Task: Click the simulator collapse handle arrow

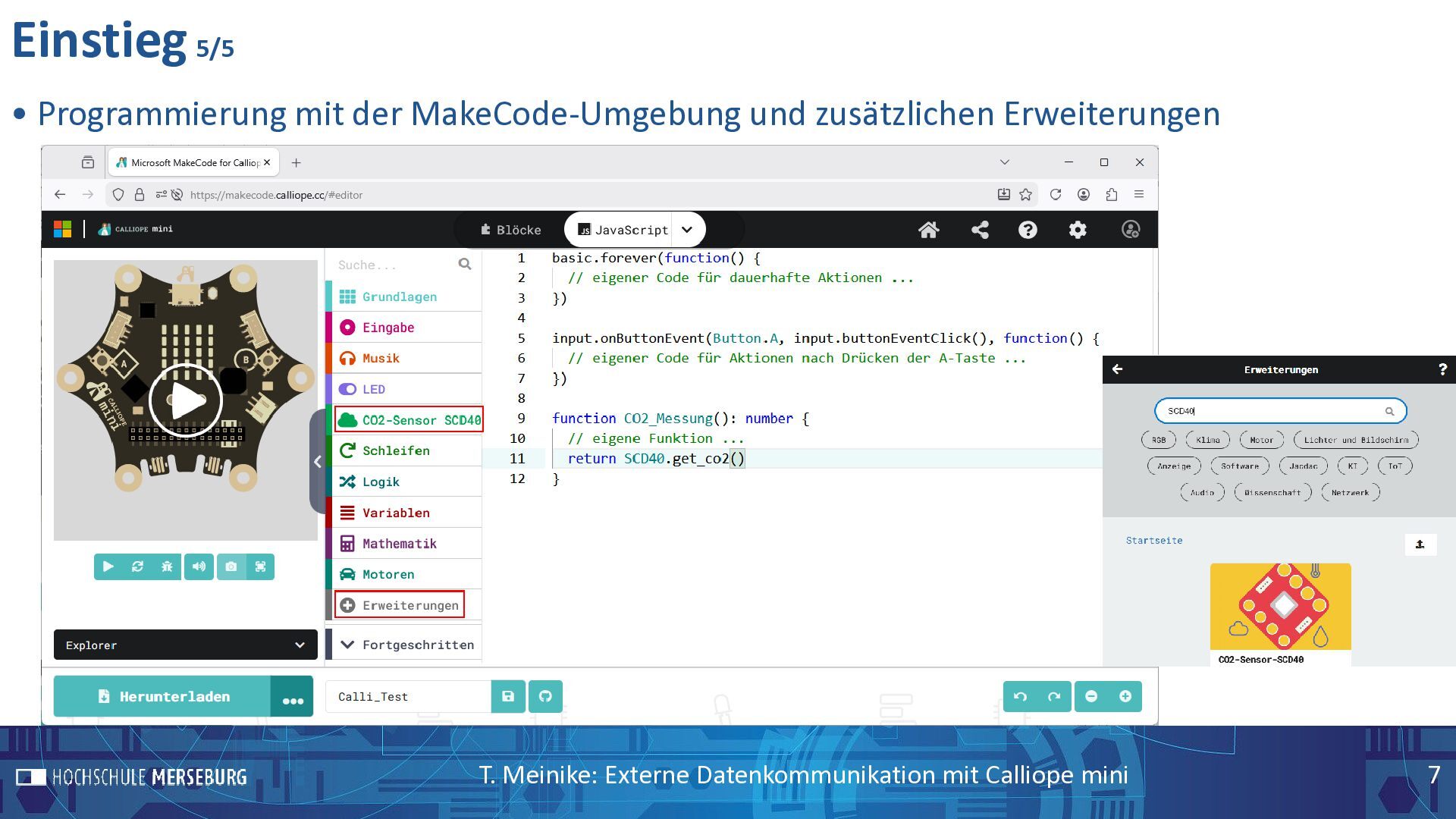Action: coord(318,461)
